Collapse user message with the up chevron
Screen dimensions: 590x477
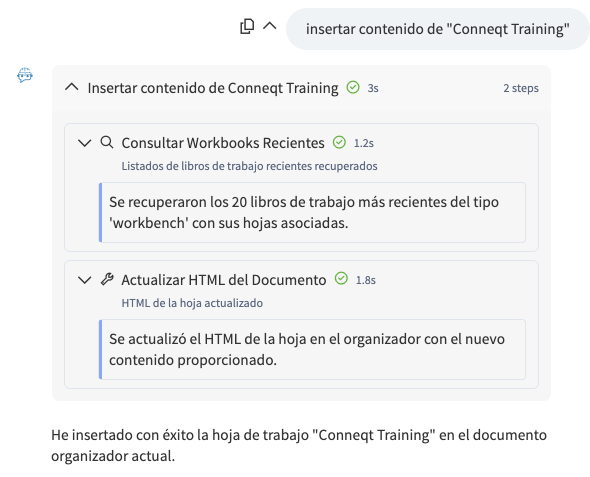click(270, 26)
